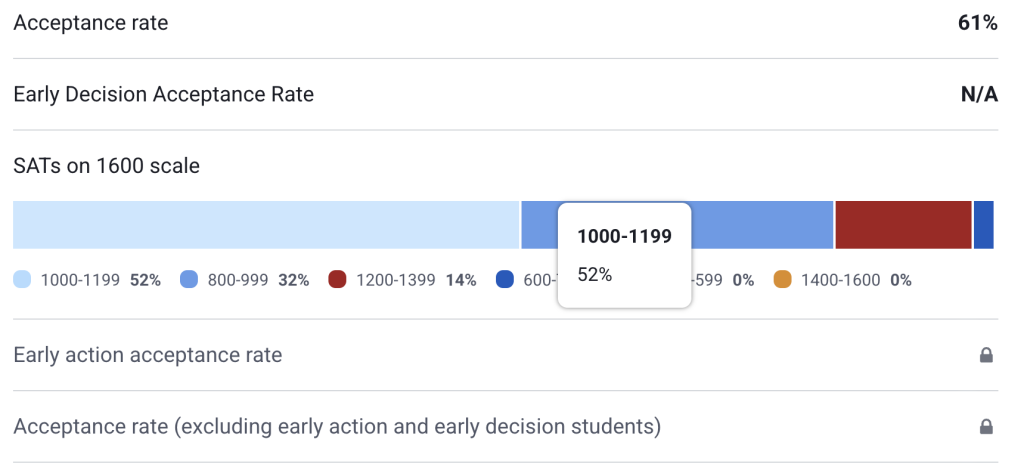Select the medium blue segment of the SAT bar

762,225
